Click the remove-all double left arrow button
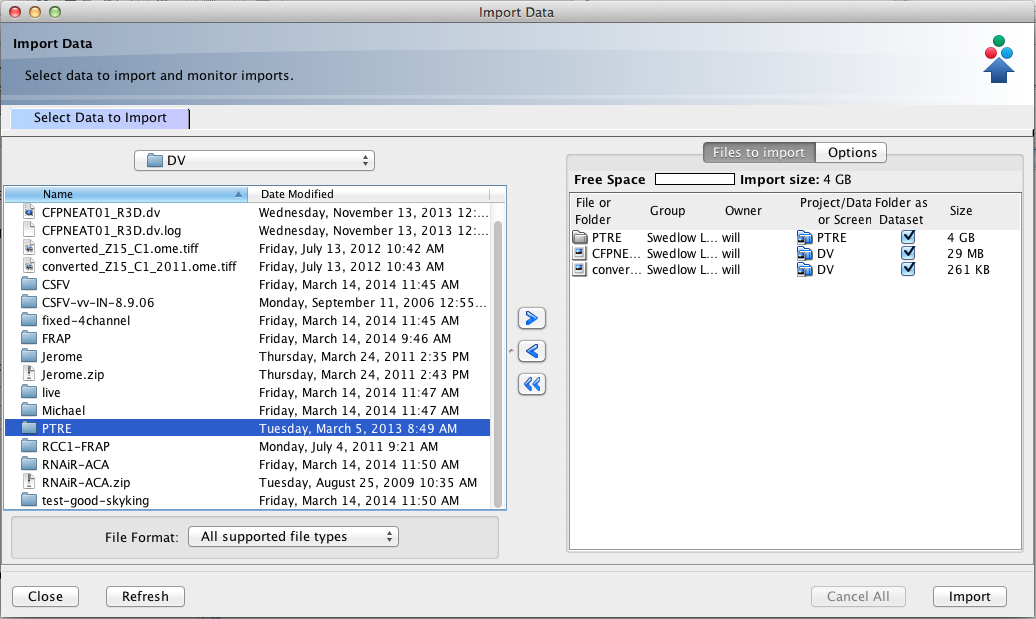The height and width of the screenshot is (619, 1036). [532, 384]
